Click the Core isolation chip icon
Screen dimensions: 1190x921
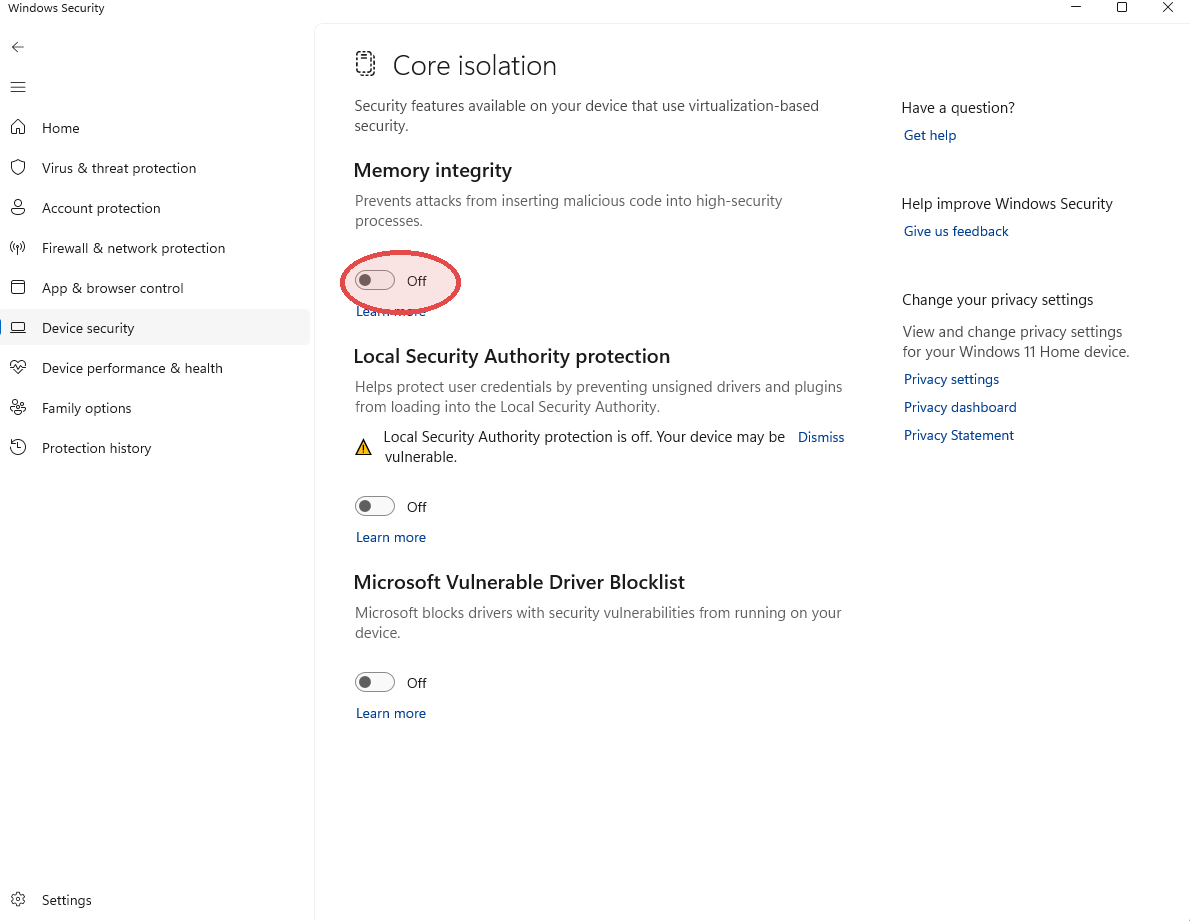pyautogui.click(x=365, y=64)
